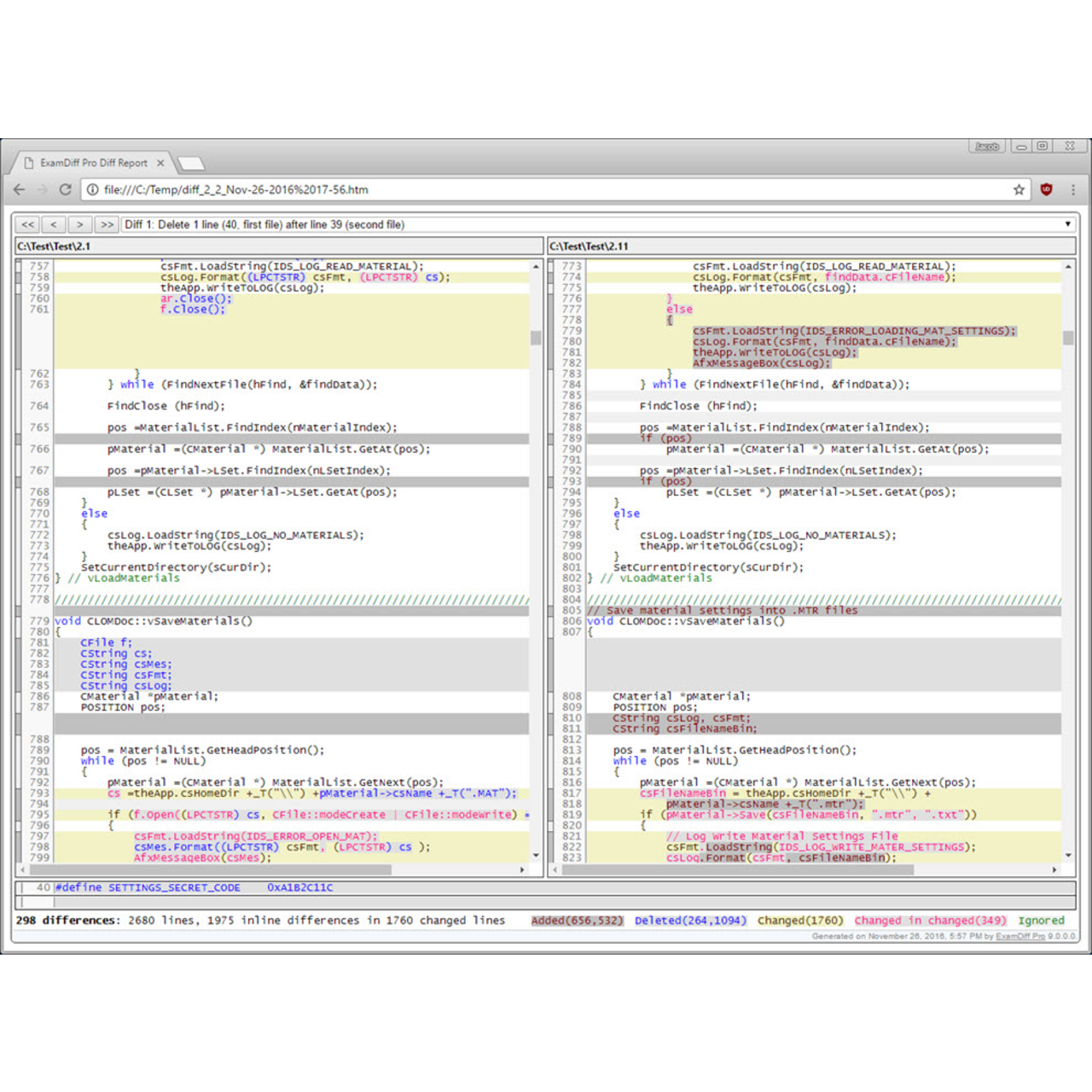The height and width of the screenshot is (1092, 1092).
Task: Click the '// Save material settings into .MTR files' comment
Action: tap(723, 611)
